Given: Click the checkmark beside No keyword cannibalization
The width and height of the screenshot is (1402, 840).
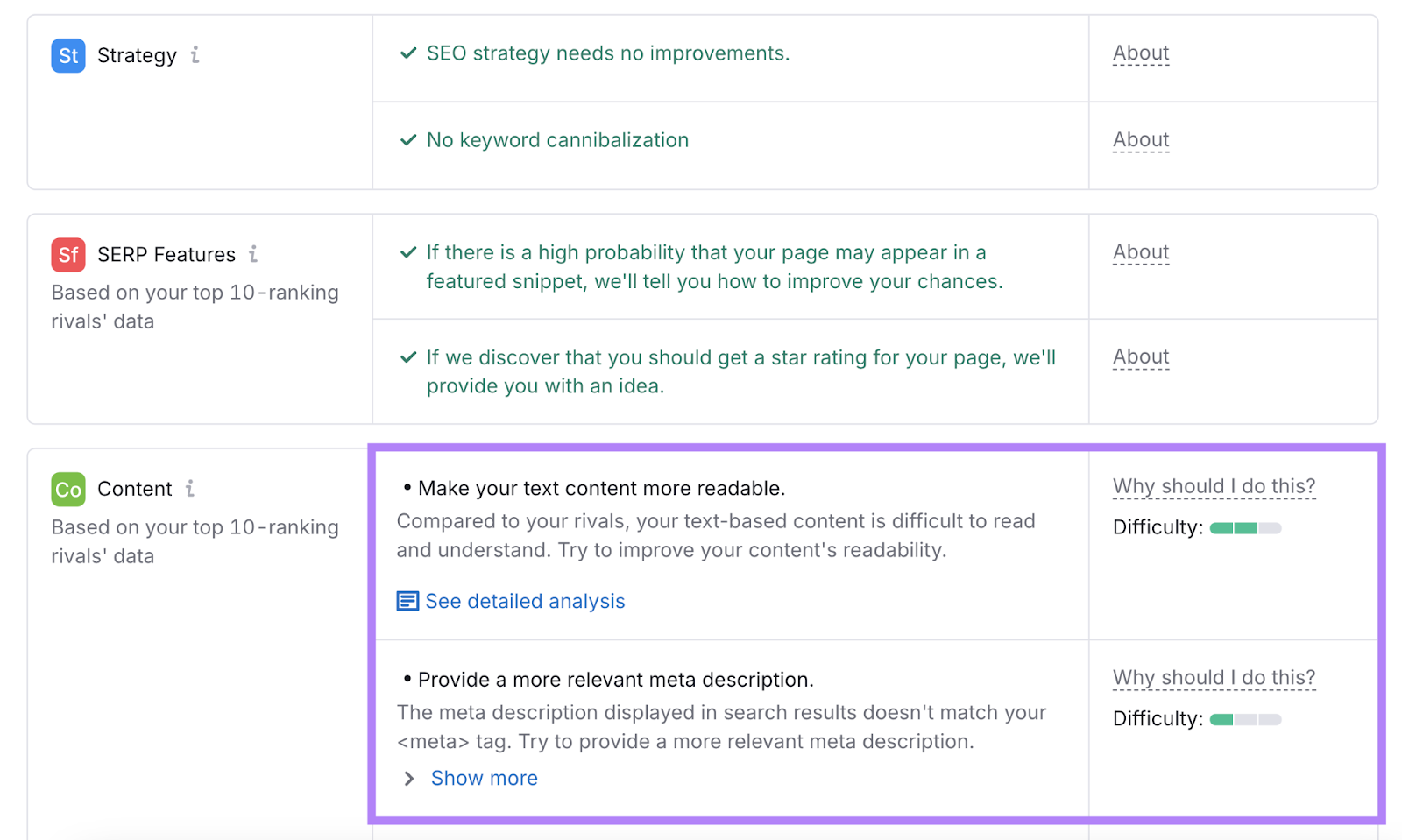Looking at the screenshot, I should (x=407, y=139).
